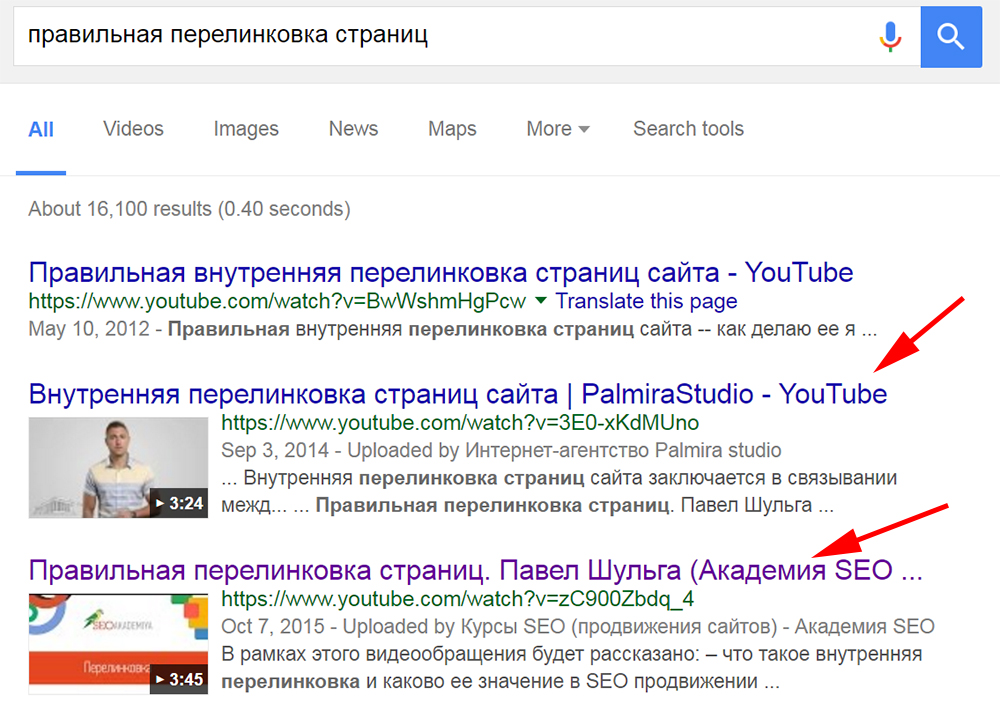The height and width of the screenshot is (718, 1000).
Task: Click the 3:45 SEO Академия video thumbnail
Action: 118,644
